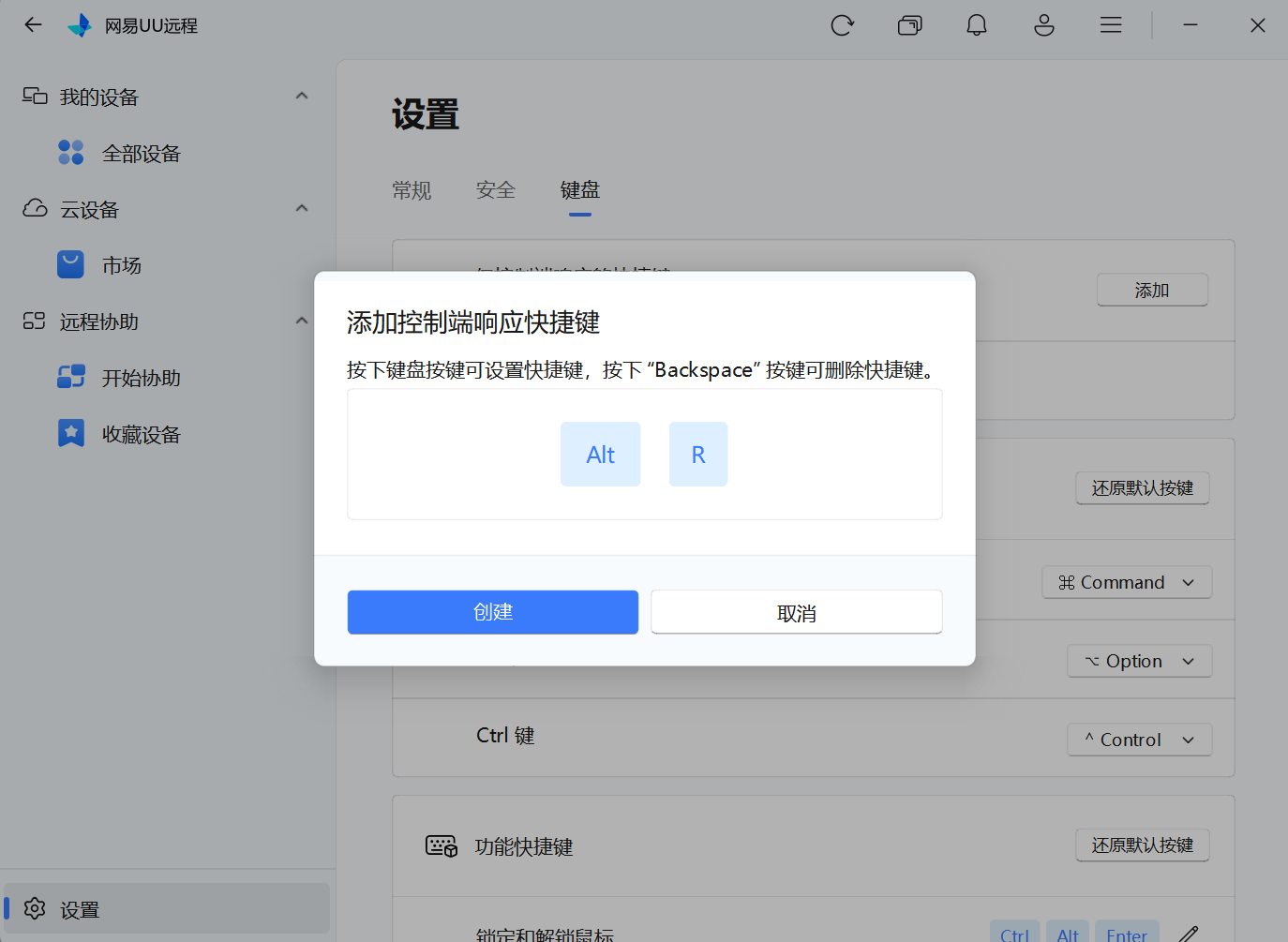Collapse the 远程协助 section
This screenshot has height=942, width=1288.
coord(302,321)
